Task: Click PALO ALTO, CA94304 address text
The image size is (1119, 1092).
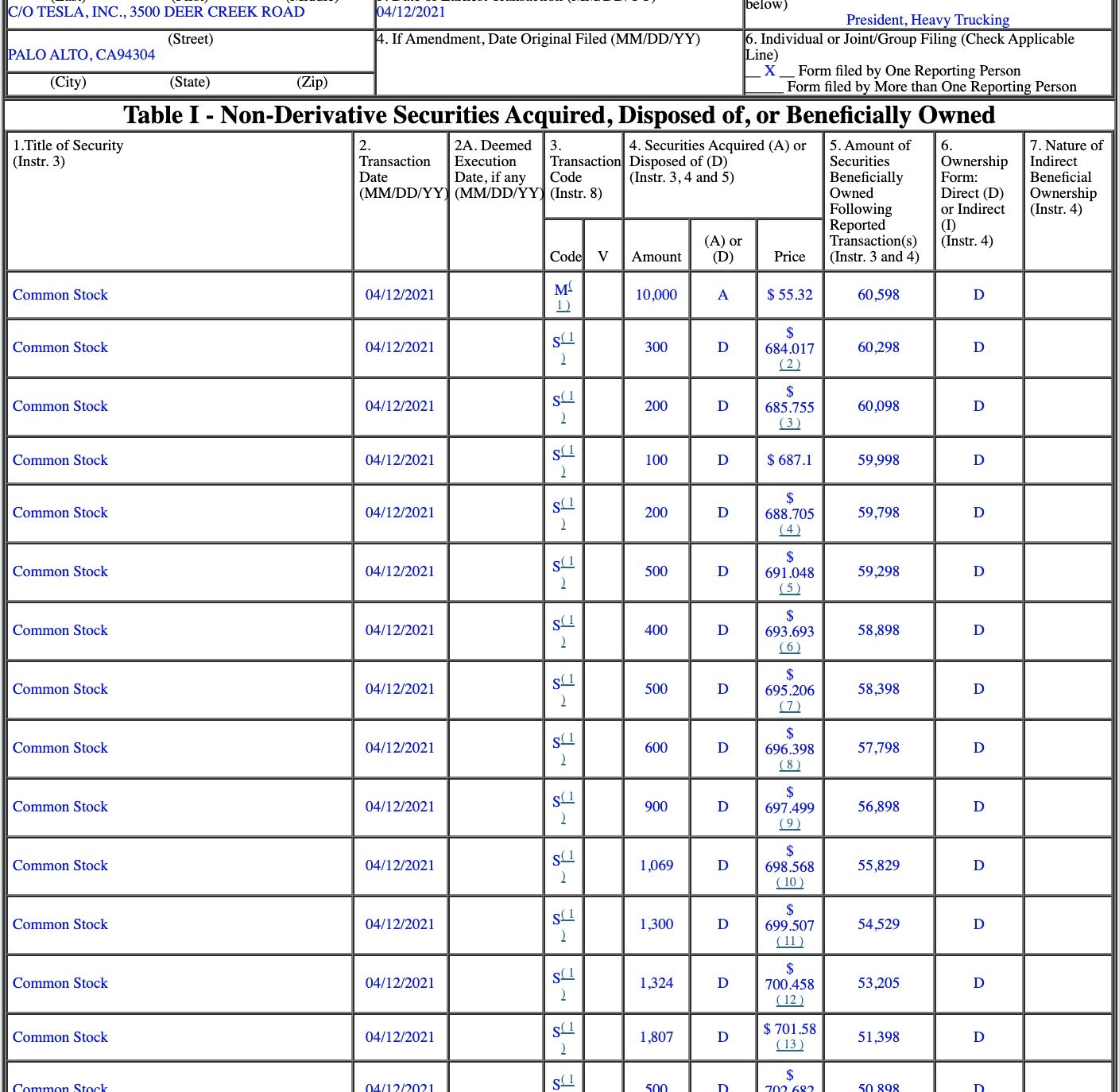Action: (x=82, y=55)
